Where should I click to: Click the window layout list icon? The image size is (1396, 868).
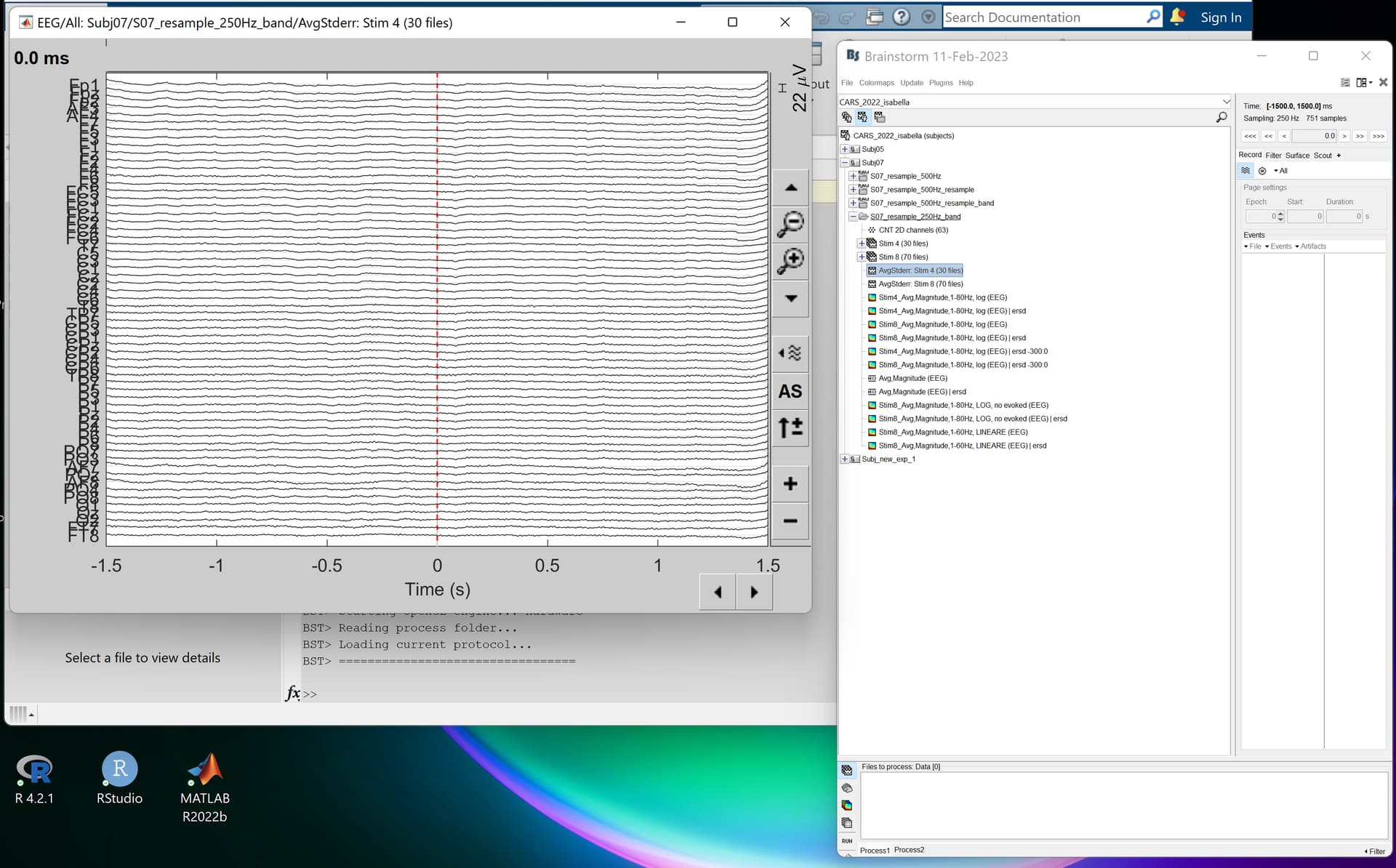tap(1345, 82)
